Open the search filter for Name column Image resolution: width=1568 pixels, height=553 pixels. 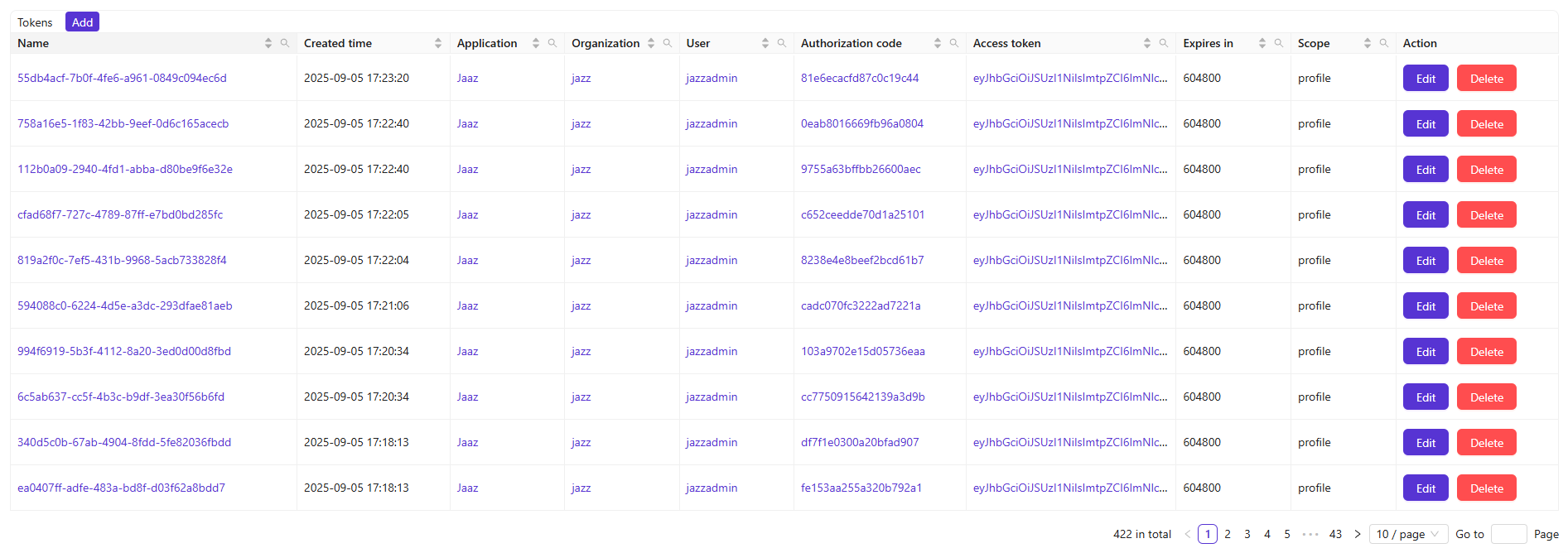click(x=285, y=43)
